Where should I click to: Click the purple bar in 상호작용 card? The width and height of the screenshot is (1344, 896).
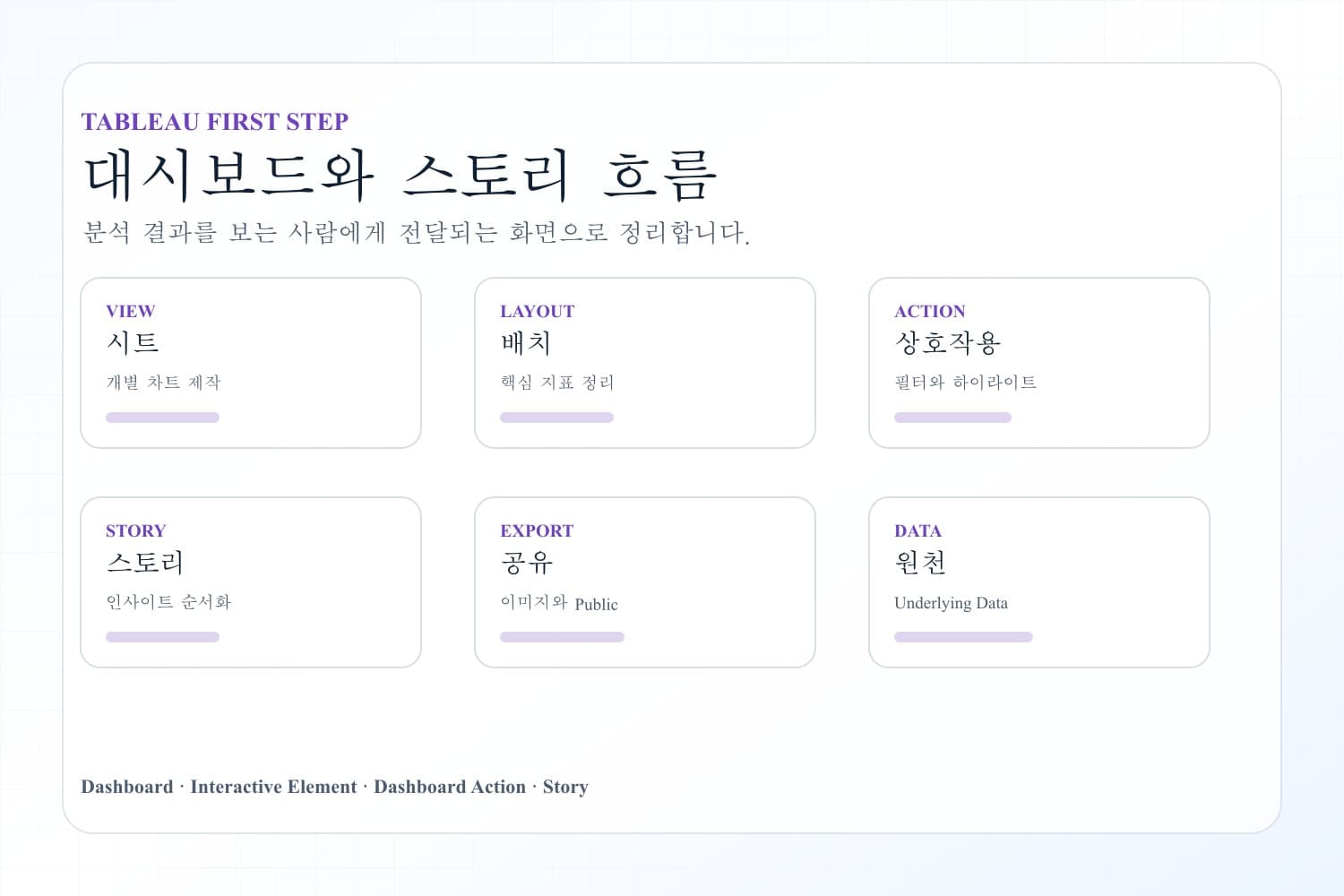952,418
